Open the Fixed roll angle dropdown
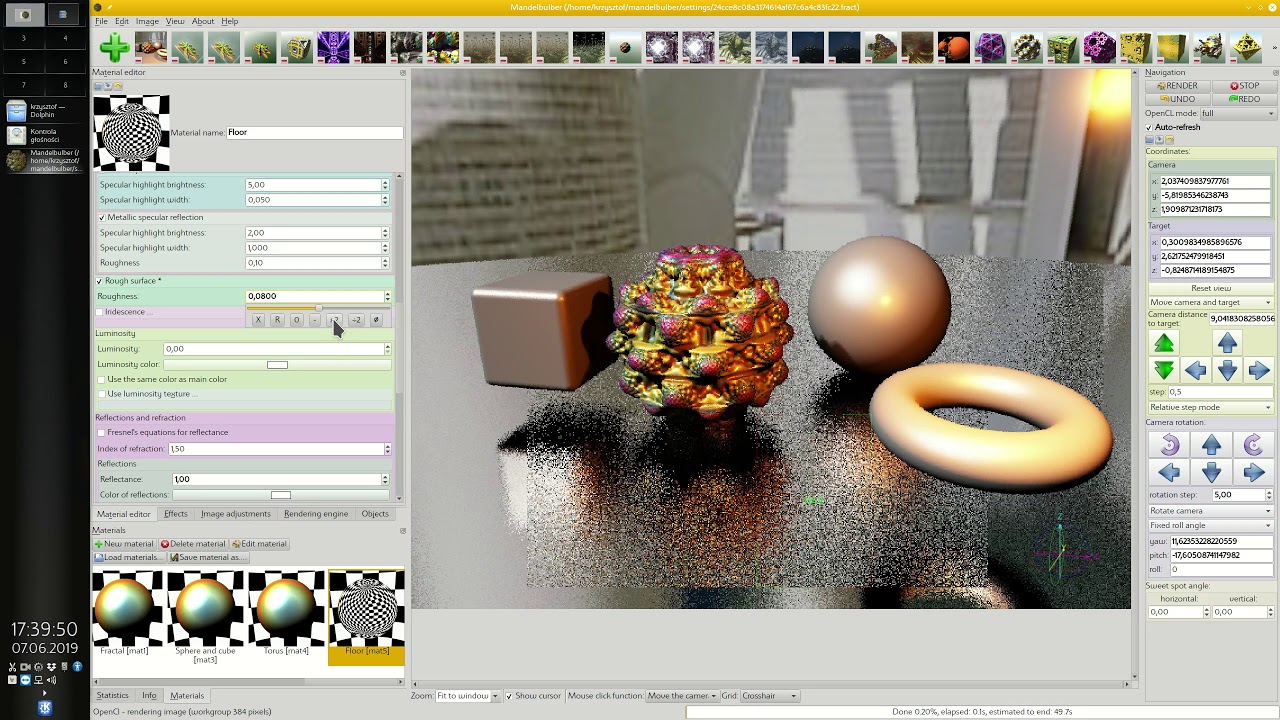 [x=1210, y=525]
